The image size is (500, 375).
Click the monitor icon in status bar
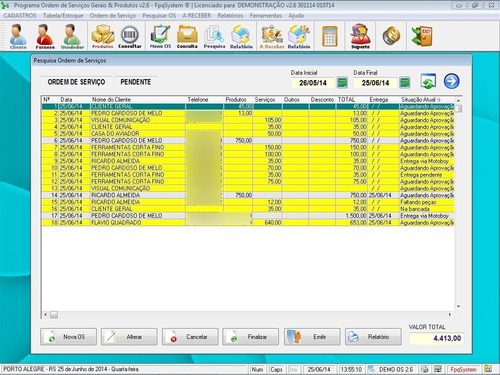(437, 369)
